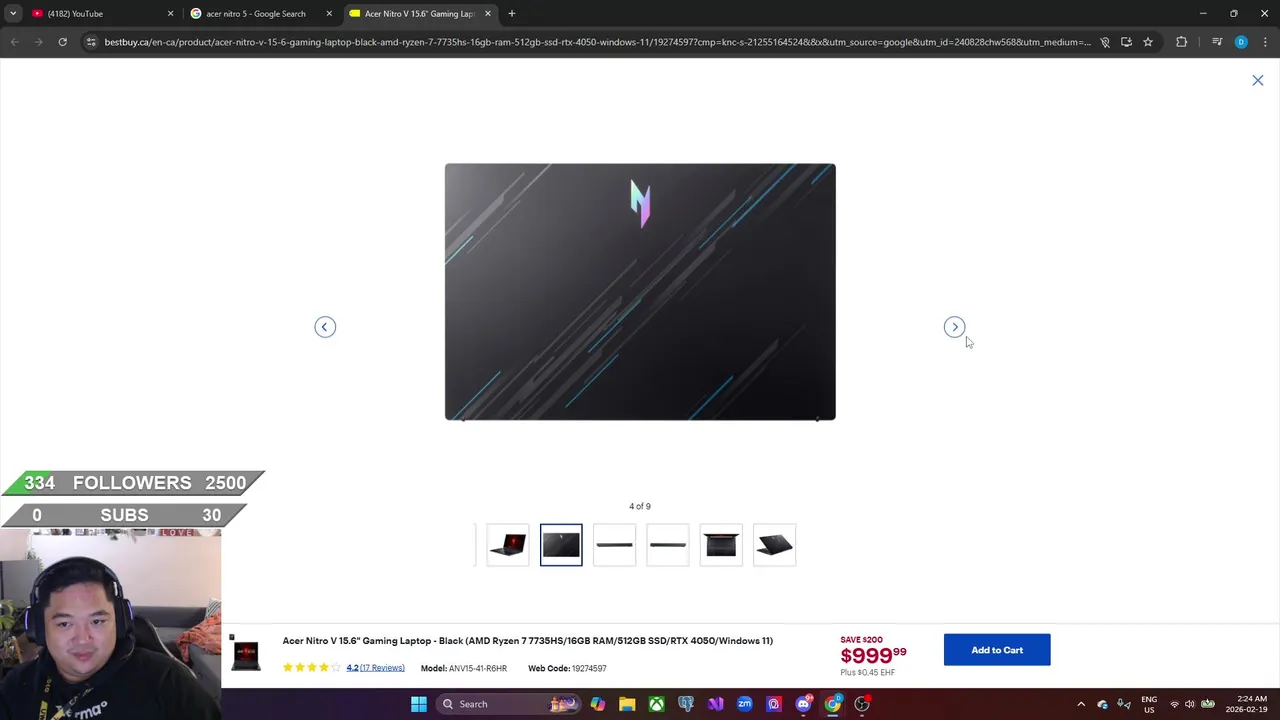This screenshot has height=720, width=1280.
Task: Select the highlighted lid view thumbnail
Action: [561, 545]
